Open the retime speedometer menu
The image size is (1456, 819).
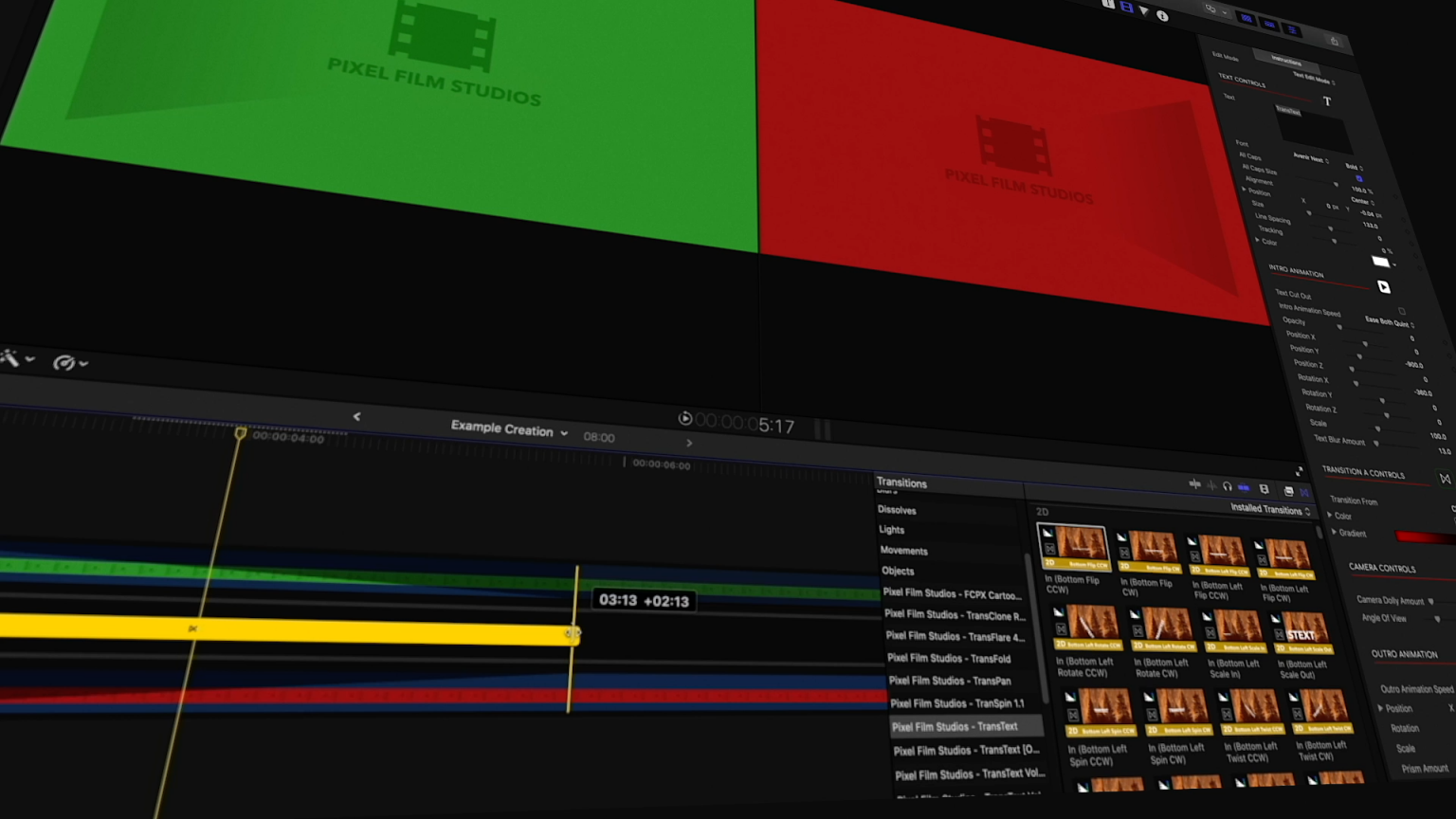pos(68,362)
